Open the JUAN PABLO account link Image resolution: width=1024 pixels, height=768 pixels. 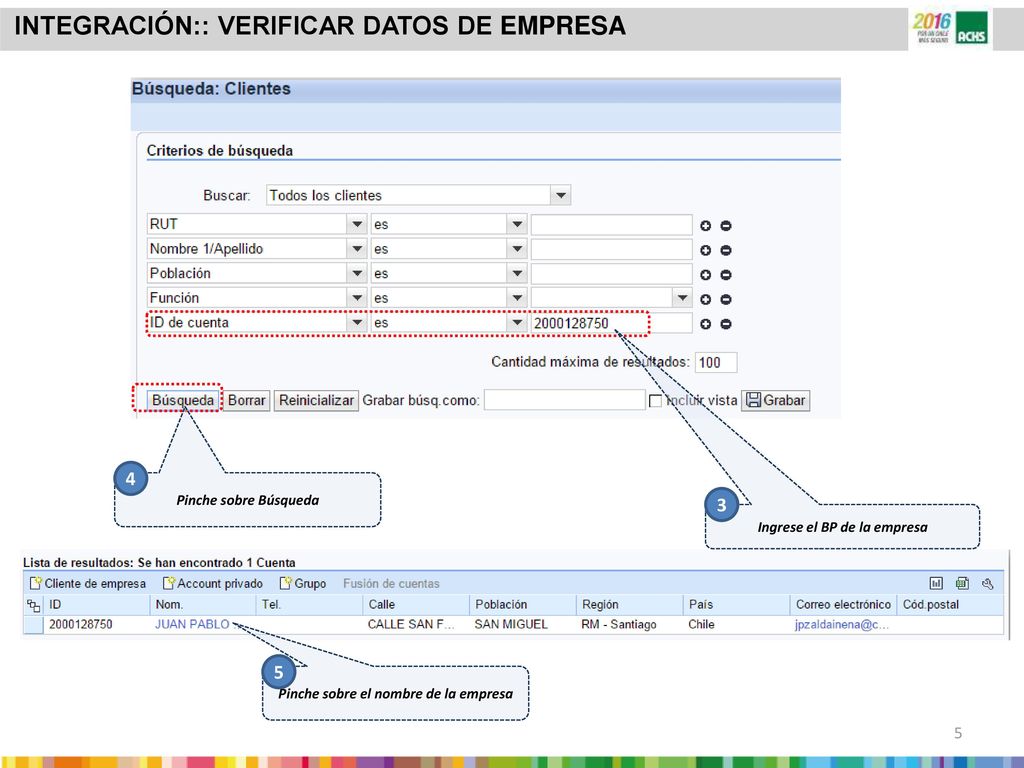(192, 624)
